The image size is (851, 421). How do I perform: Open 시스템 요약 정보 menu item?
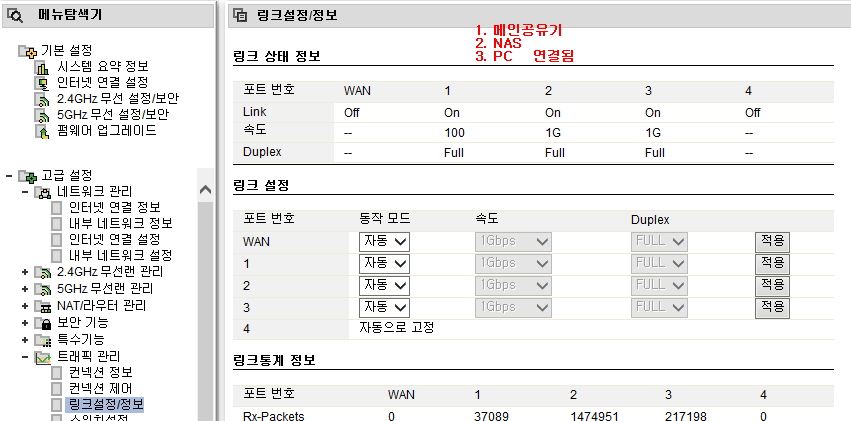[103, 67]
